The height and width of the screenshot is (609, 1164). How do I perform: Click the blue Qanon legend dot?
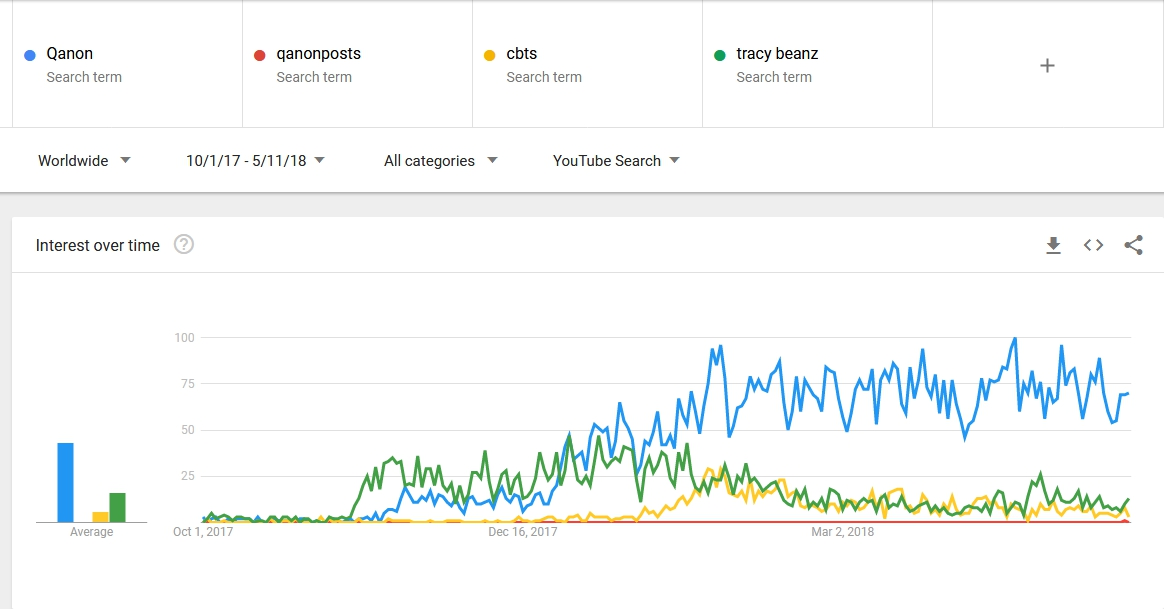pyautogui.click(x=30, y=55)
